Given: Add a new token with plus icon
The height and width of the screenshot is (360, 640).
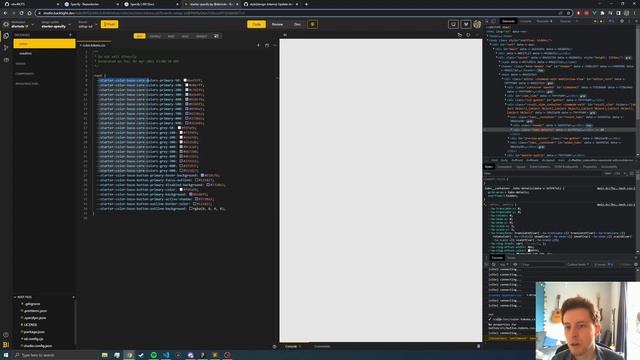Looking at the screenshot, I should pyautogui.click(x=70, y=35).
